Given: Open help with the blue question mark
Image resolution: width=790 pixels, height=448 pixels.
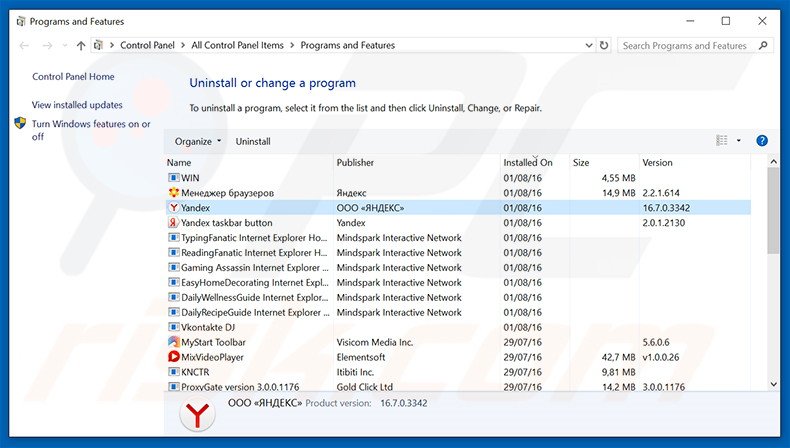Looking at the screenshot, I should (762, 141).
